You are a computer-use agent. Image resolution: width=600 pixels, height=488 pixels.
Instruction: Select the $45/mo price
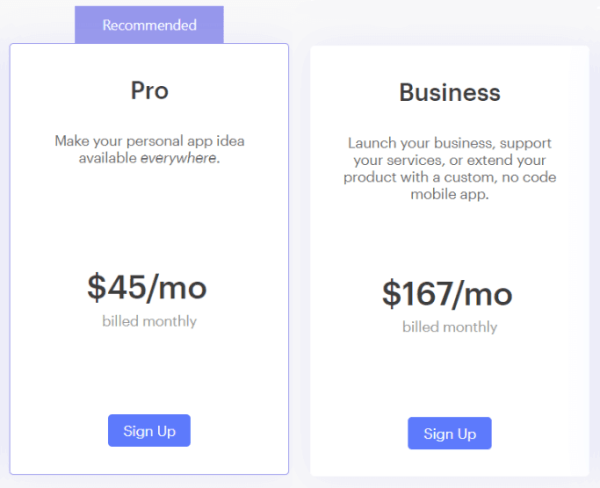[x=147, y=288]
